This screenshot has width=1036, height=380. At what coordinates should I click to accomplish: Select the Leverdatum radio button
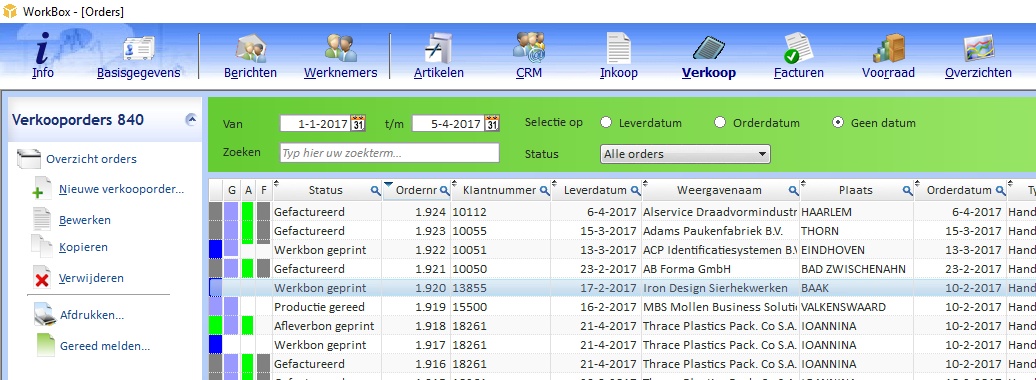(x=606, y=122)
